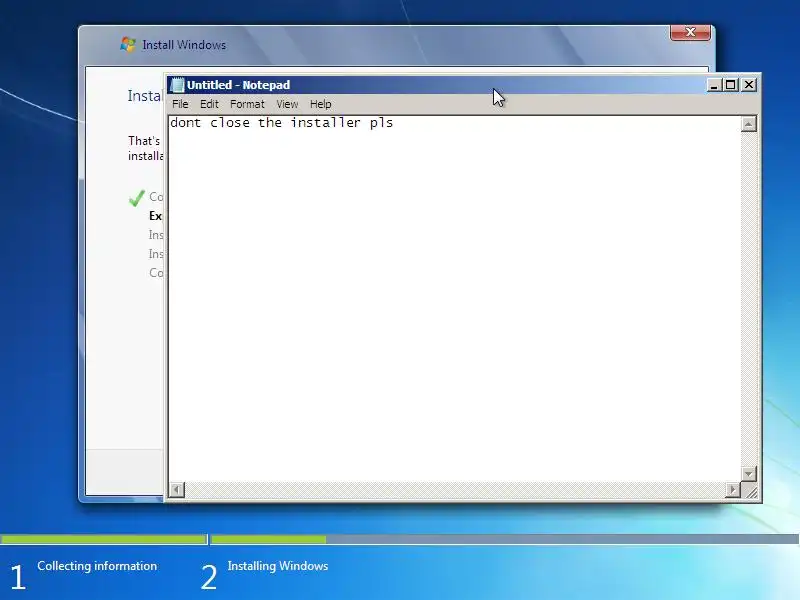
Task: Open the View menu in Notepad
Action: tap(287, 104)
